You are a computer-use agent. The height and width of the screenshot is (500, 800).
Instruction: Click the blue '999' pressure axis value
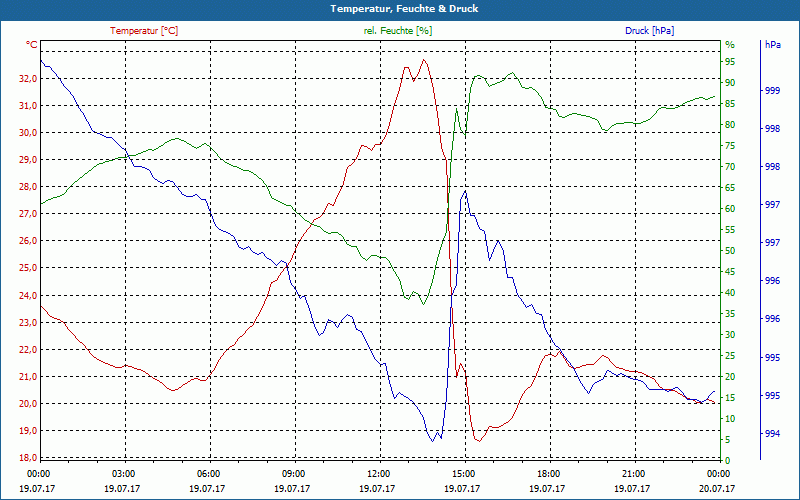pyautogui.click(x=772, y=91)
